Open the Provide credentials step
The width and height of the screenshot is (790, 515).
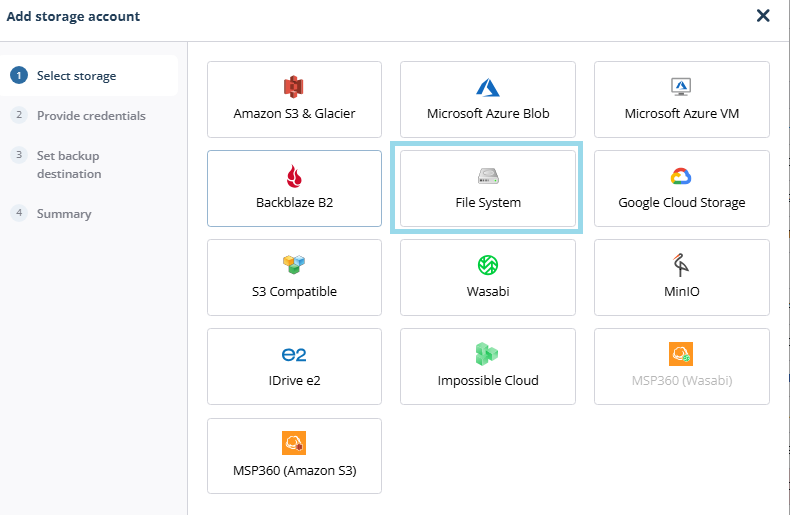91,115
